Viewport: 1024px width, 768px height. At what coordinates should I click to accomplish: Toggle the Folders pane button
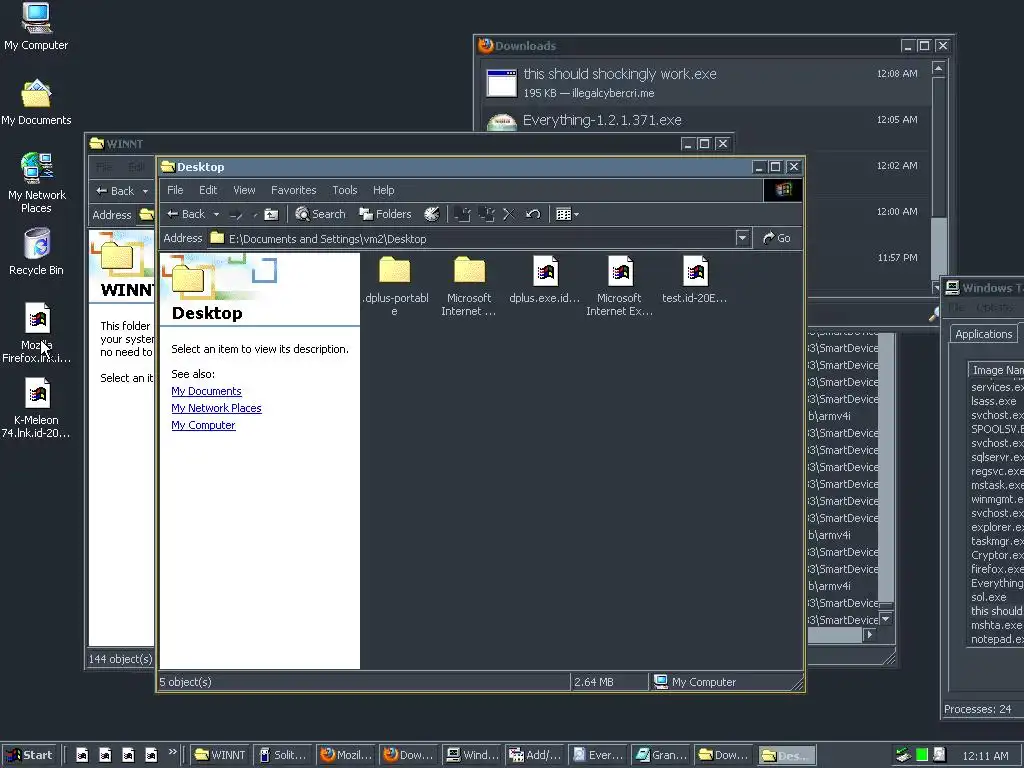point(385,214)
